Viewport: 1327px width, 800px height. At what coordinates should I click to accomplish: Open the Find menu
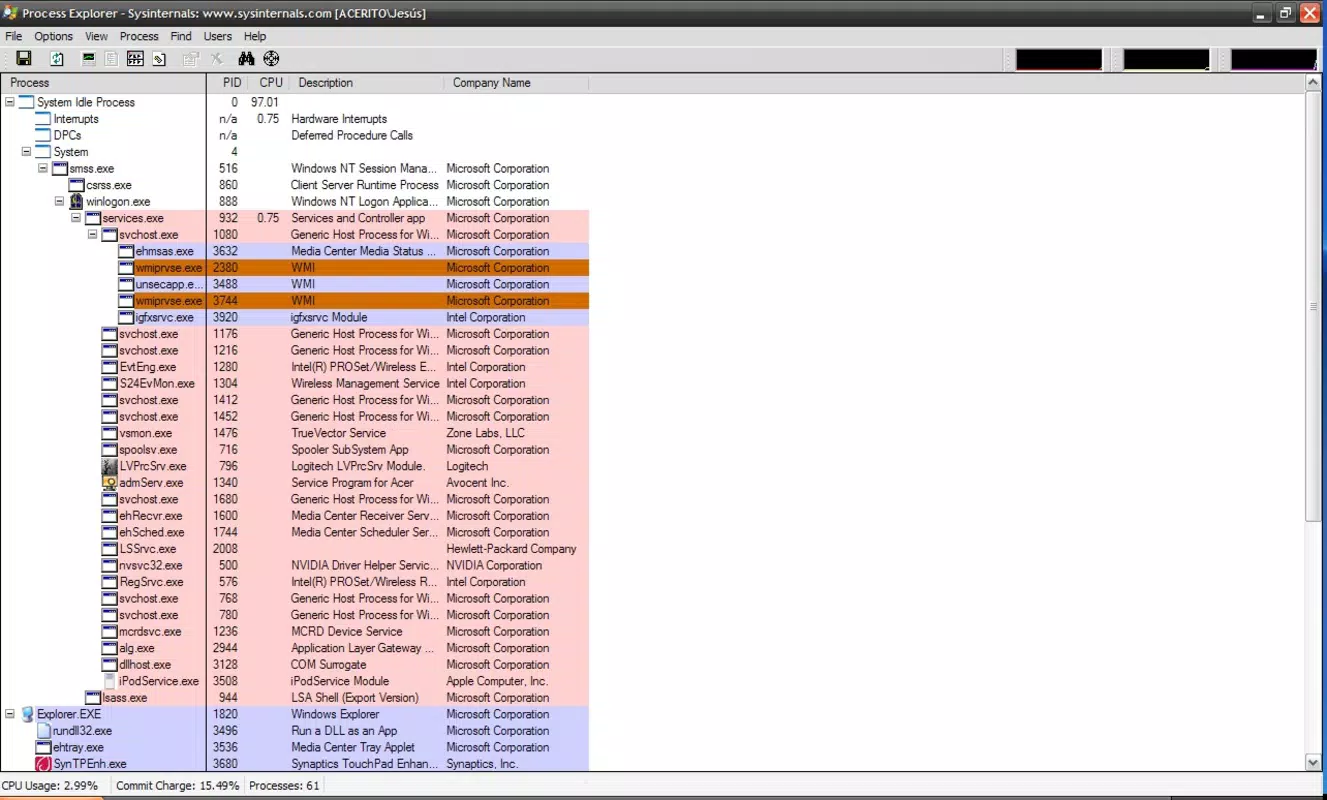point(181,36)
